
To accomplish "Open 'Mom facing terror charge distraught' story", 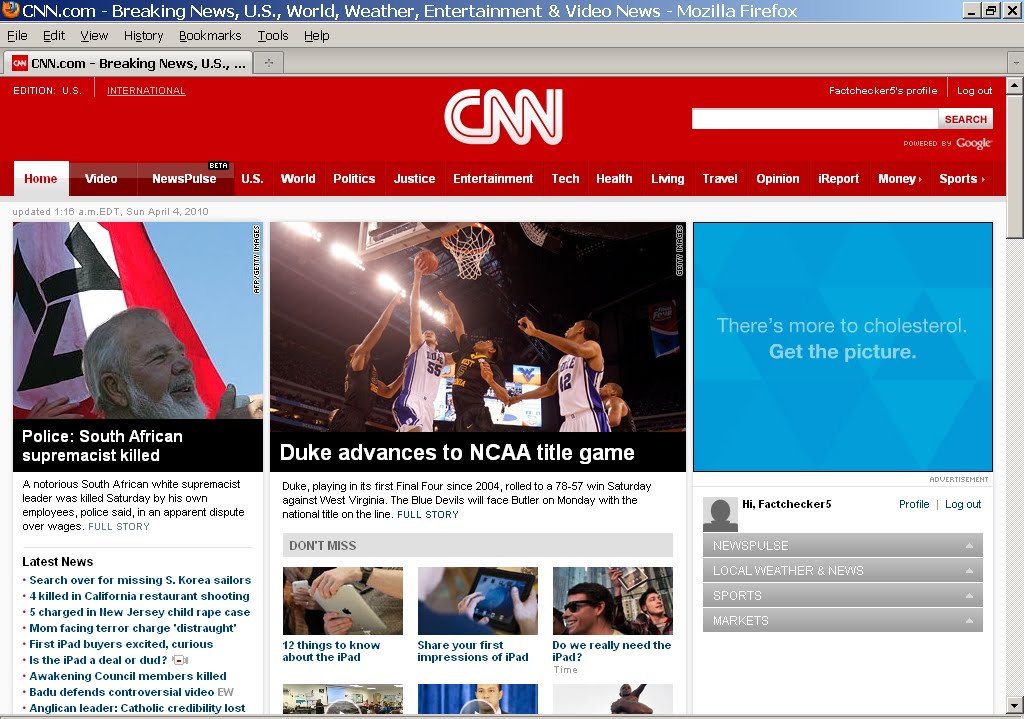I will tap(133, 628).
